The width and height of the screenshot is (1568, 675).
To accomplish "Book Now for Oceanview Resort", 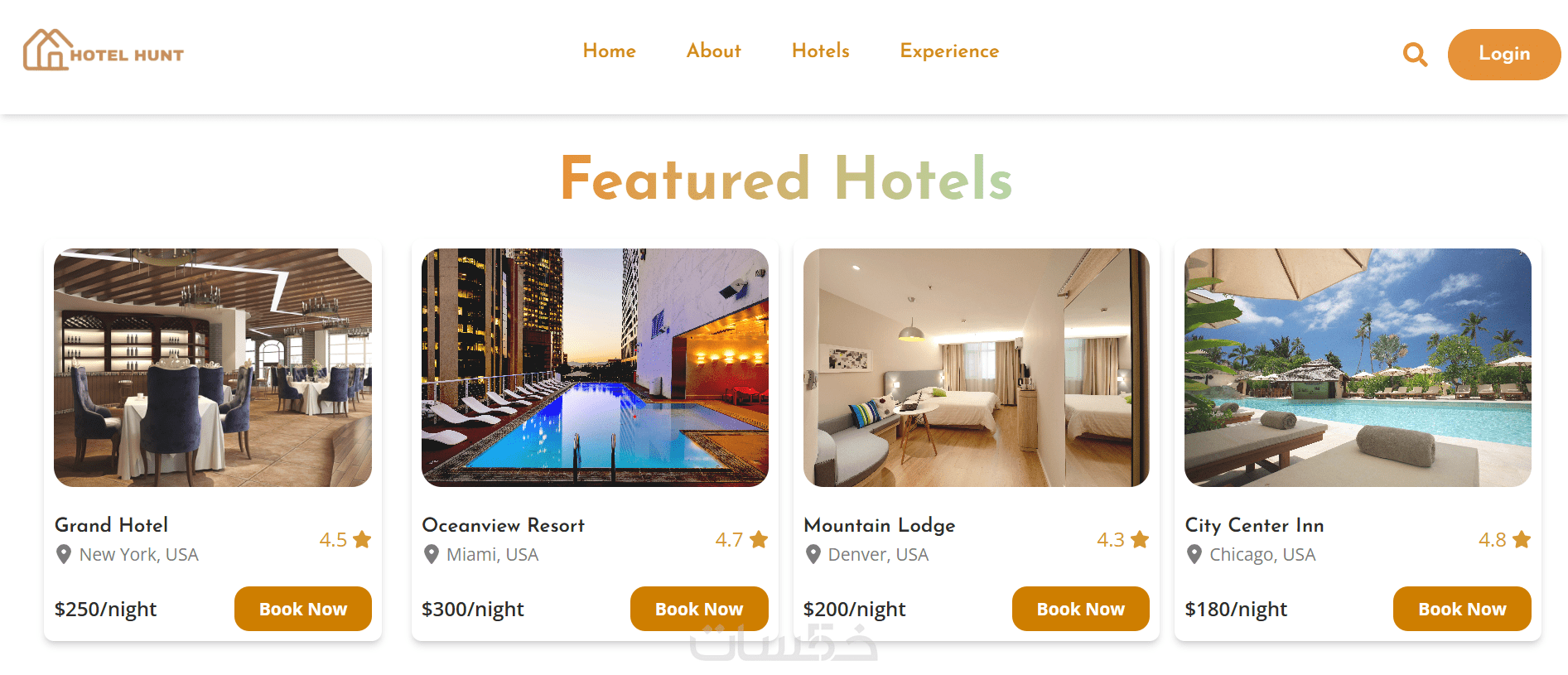I will (x=699, y=609).
